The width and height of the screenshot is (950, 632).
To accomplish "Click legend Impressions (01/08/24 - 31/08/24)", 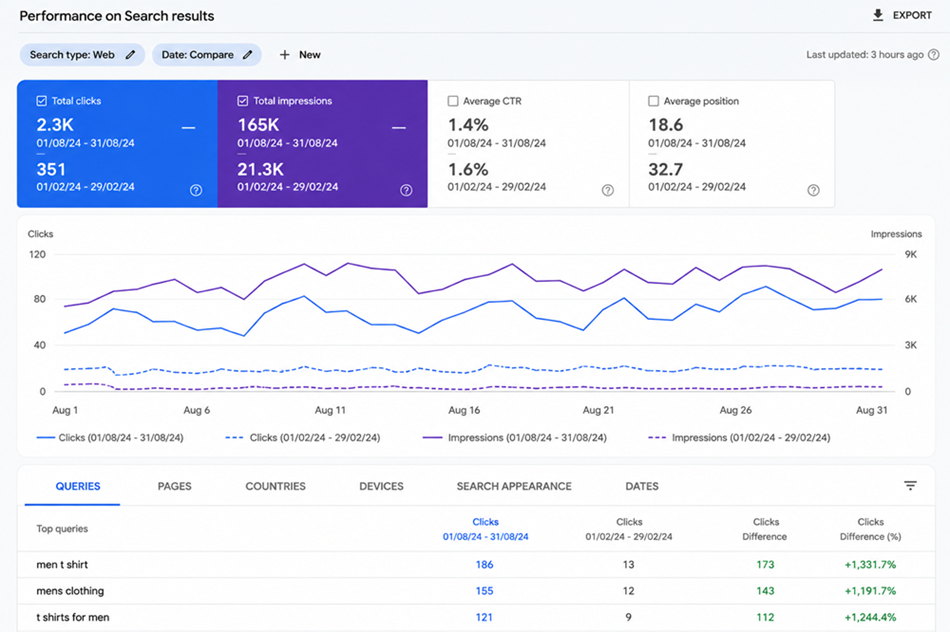I will coord(514,437).
